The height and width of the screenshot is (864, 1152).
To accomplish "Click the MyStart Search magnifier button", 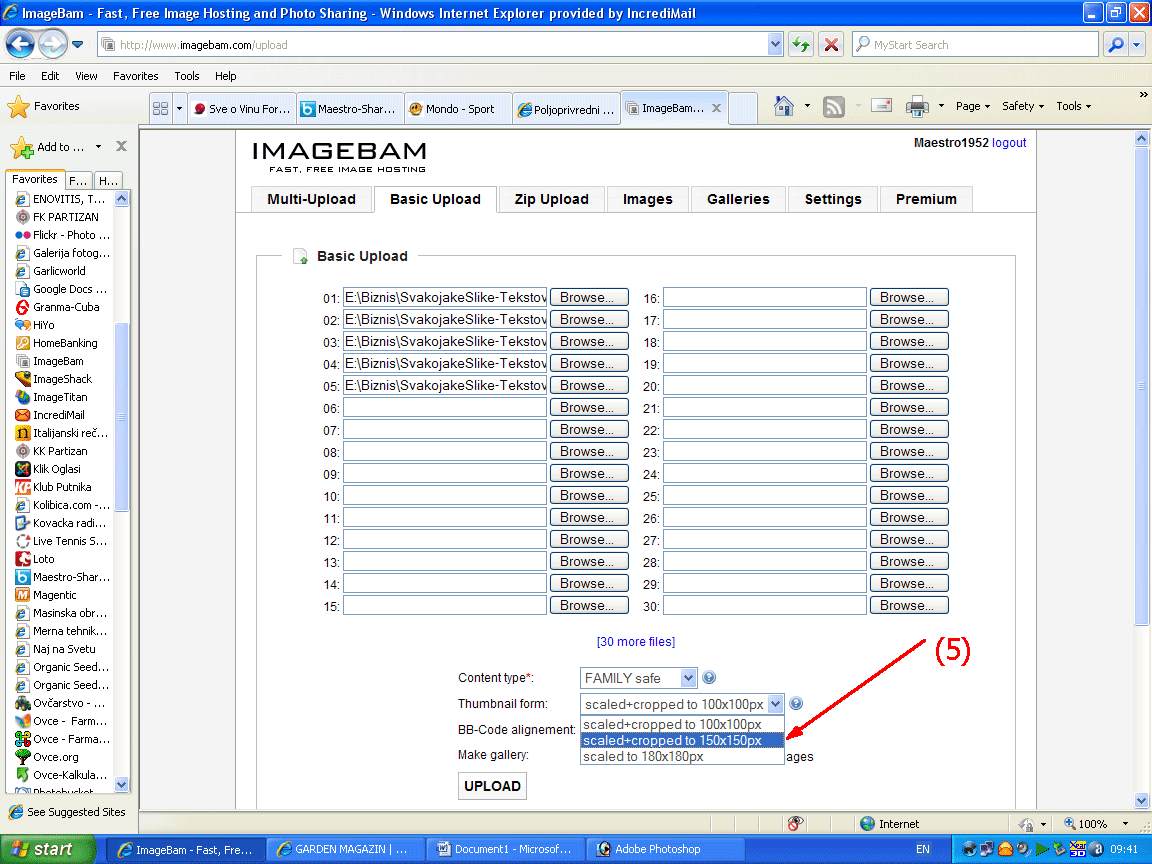I will click(x=1115, y=45).
